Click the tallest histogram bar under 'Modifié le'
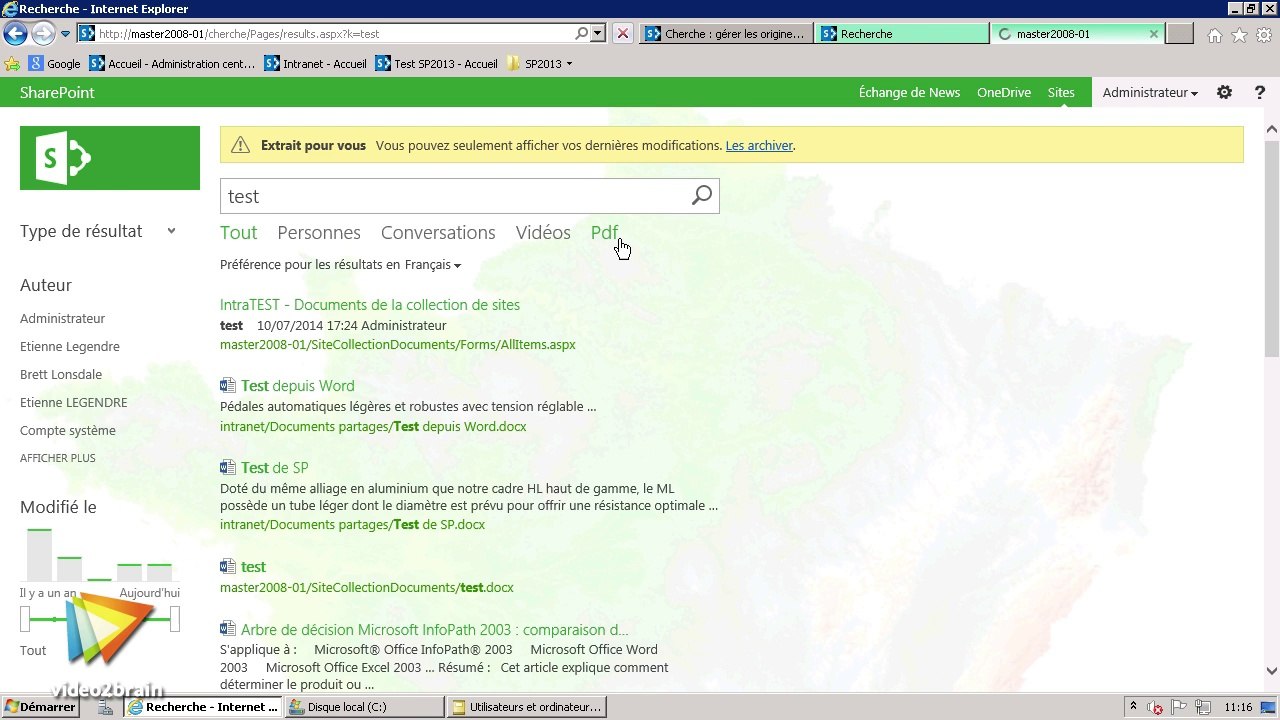The width and height of the screenshot is (1280, 720). (39, 555)
